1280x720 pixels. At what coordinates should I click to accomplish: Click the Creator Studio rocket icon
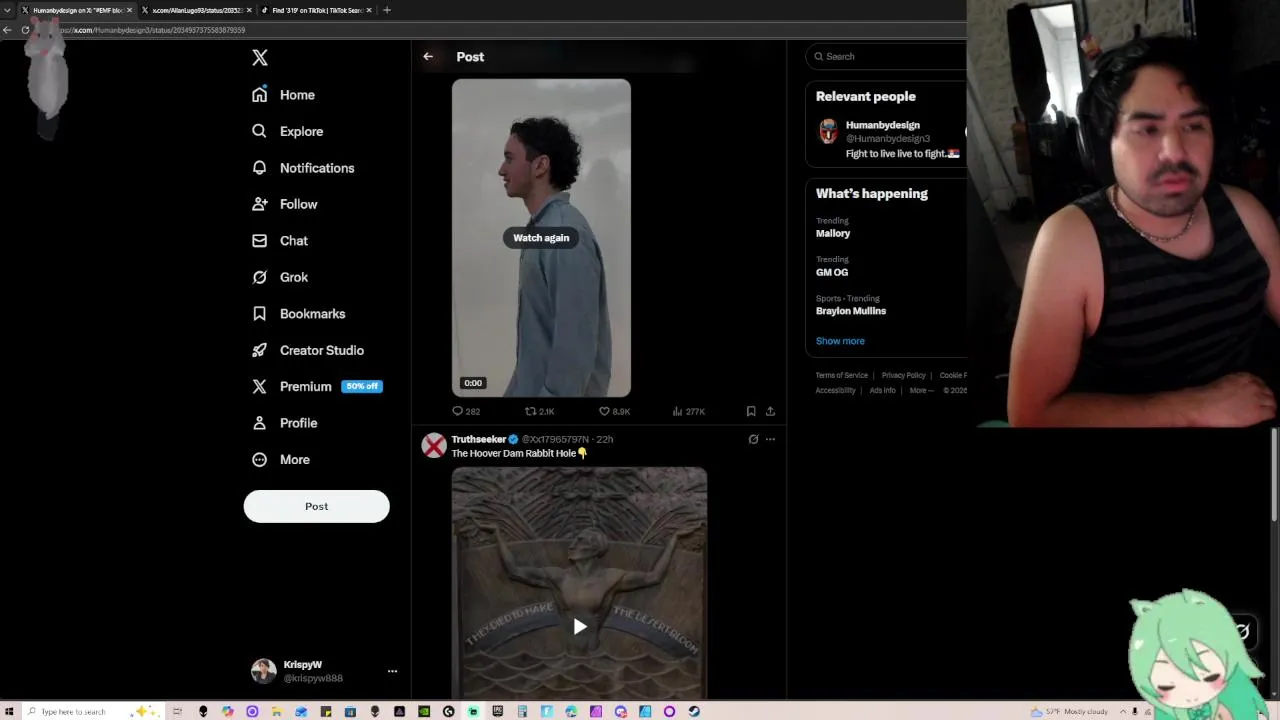point(260,350)
